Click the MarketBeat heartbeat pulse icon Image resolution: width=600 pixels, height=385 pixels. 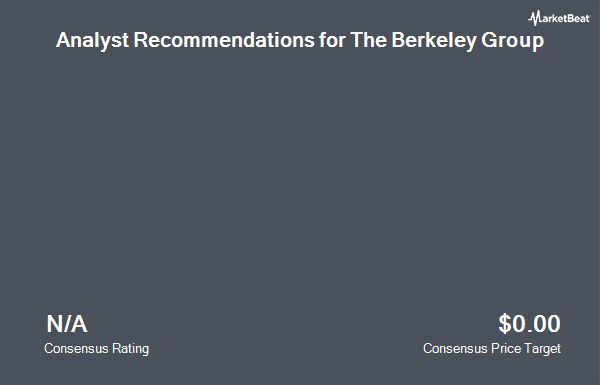[535, 18]
